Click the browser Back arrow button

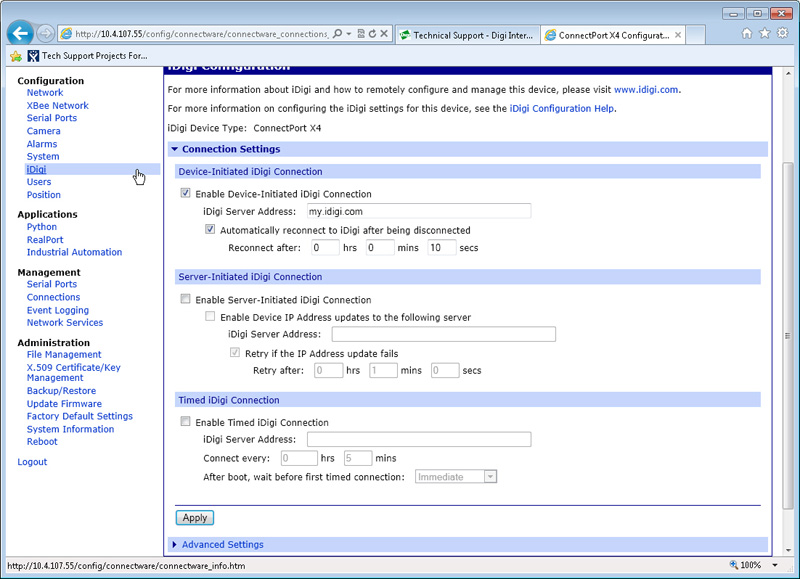point(19,34)
